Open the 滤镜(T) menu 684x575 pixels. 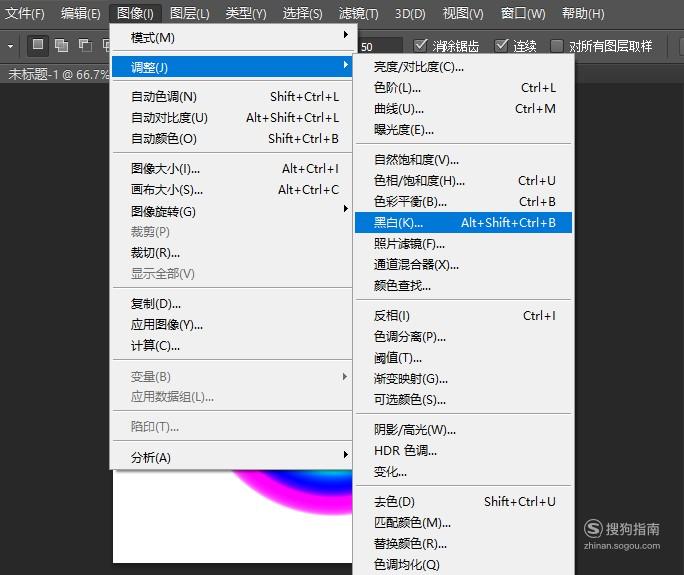coord(359,14)
